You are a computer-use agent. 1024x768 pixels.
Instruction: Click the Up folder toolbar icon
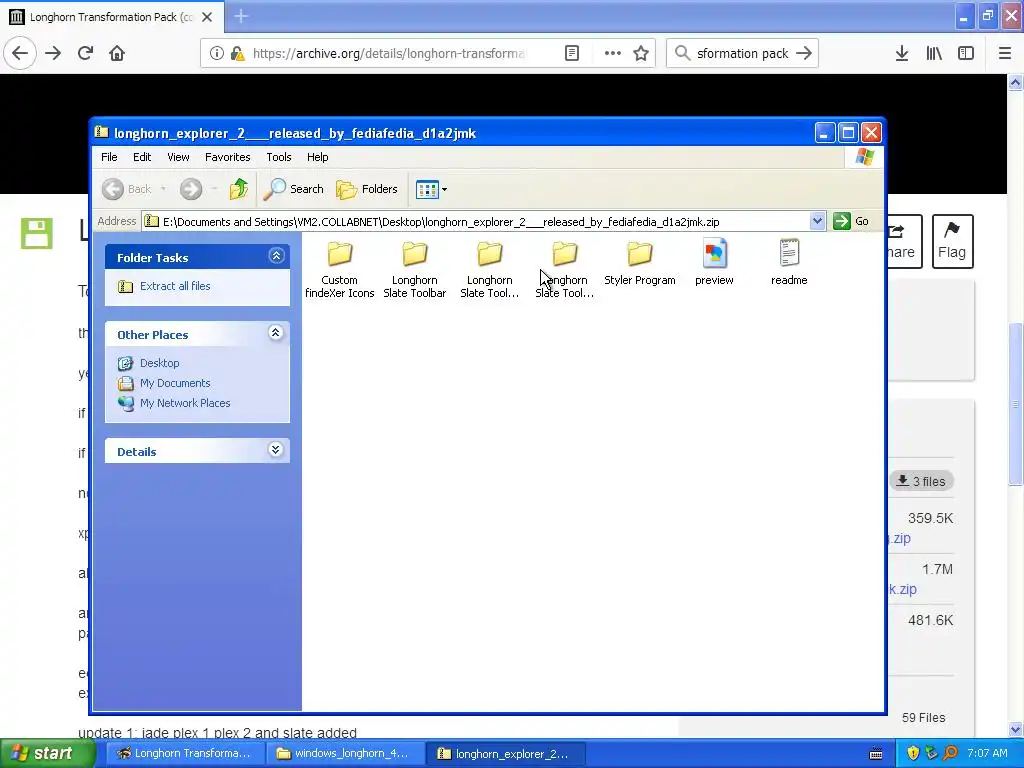coord(238,189)
